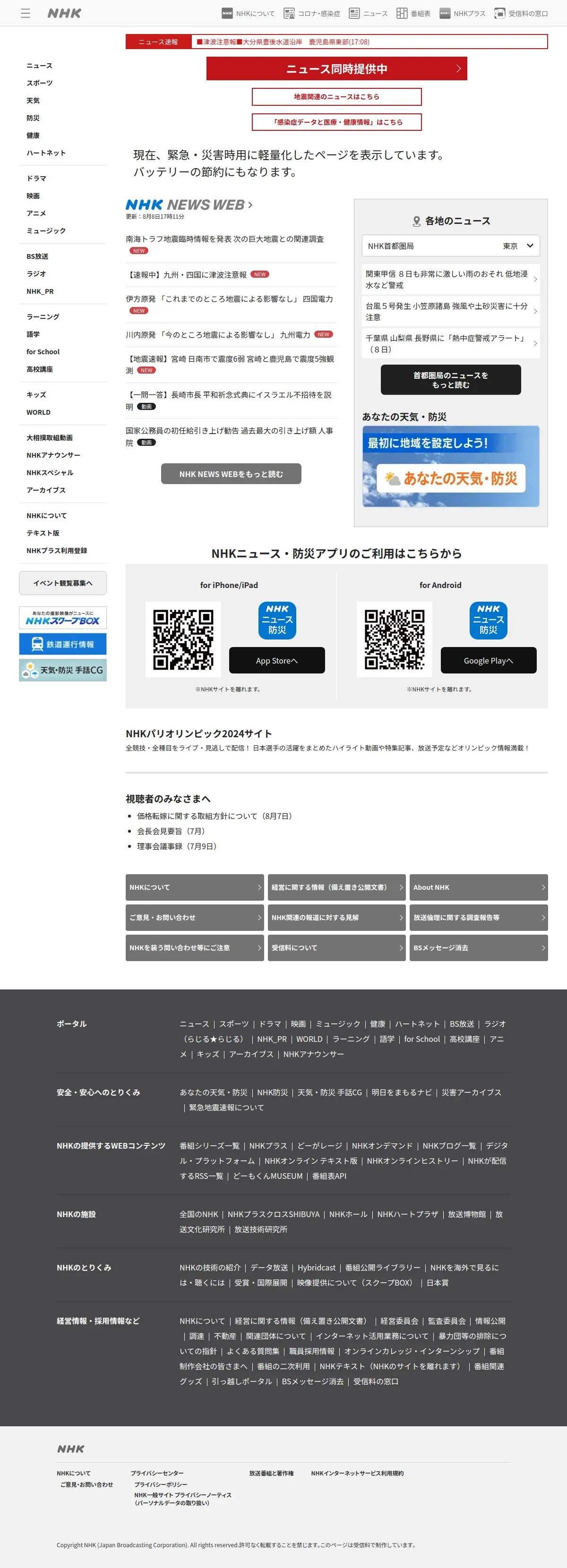Click Android QR code image
This screenshot has height=1568, width=567.
pos(394,639)
